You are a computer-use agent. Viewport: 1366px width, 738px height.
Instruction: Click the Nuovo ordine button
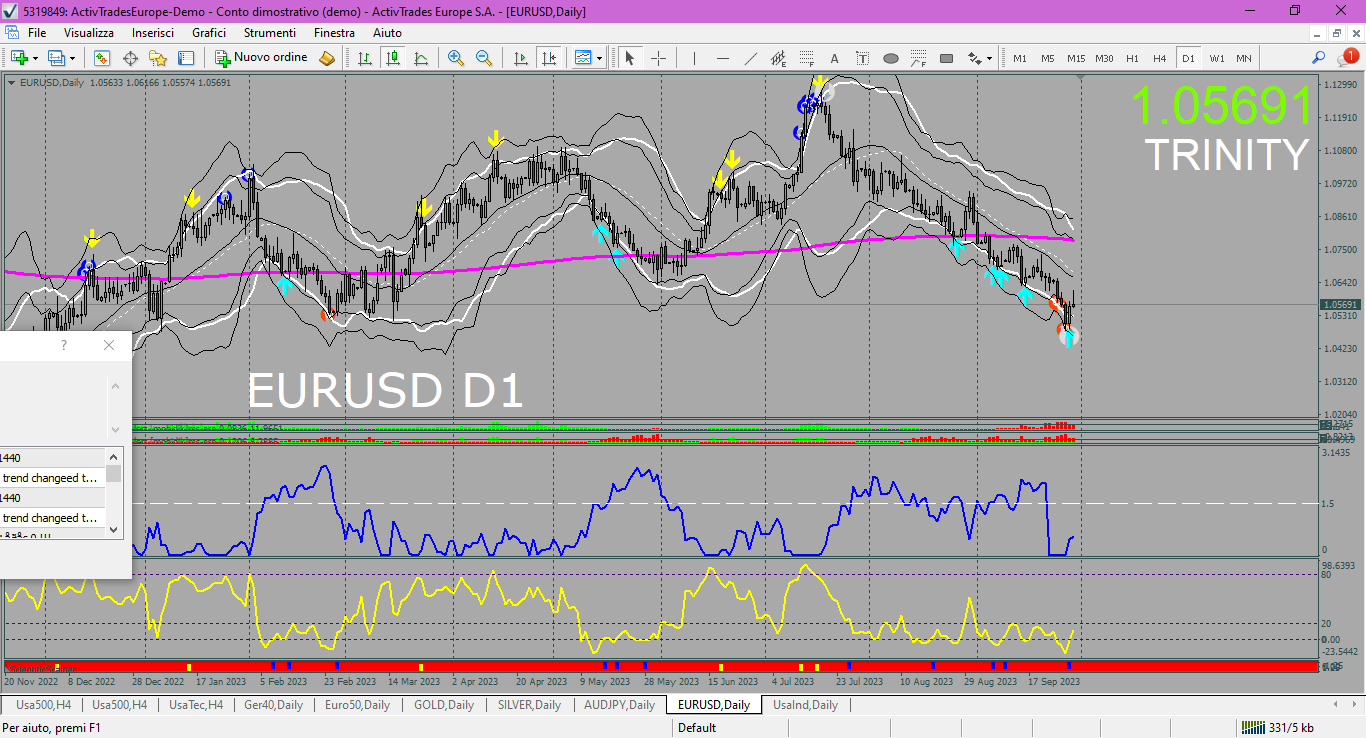pos(261,58)
